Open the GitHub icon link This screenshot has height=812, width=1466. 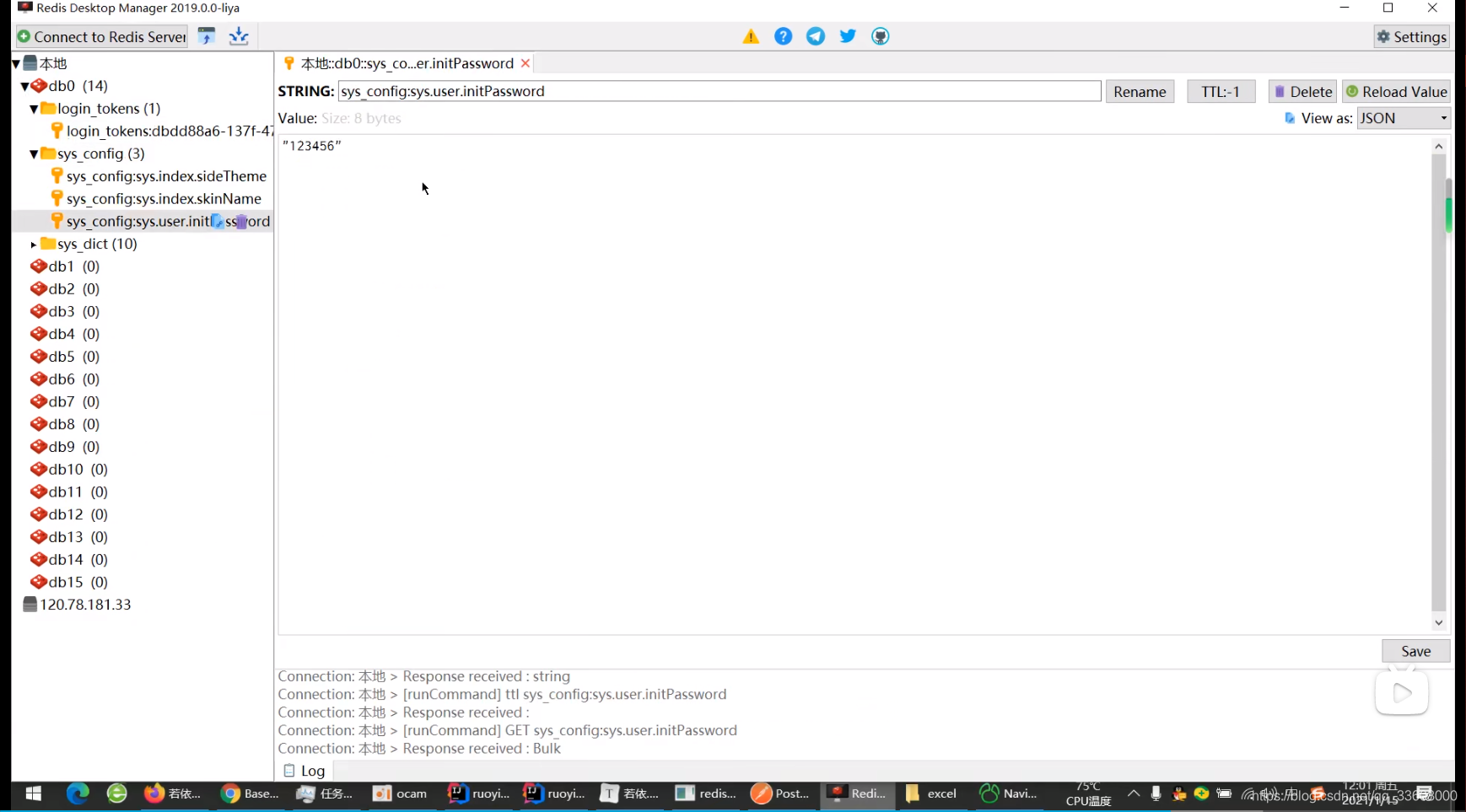(881, 36)
